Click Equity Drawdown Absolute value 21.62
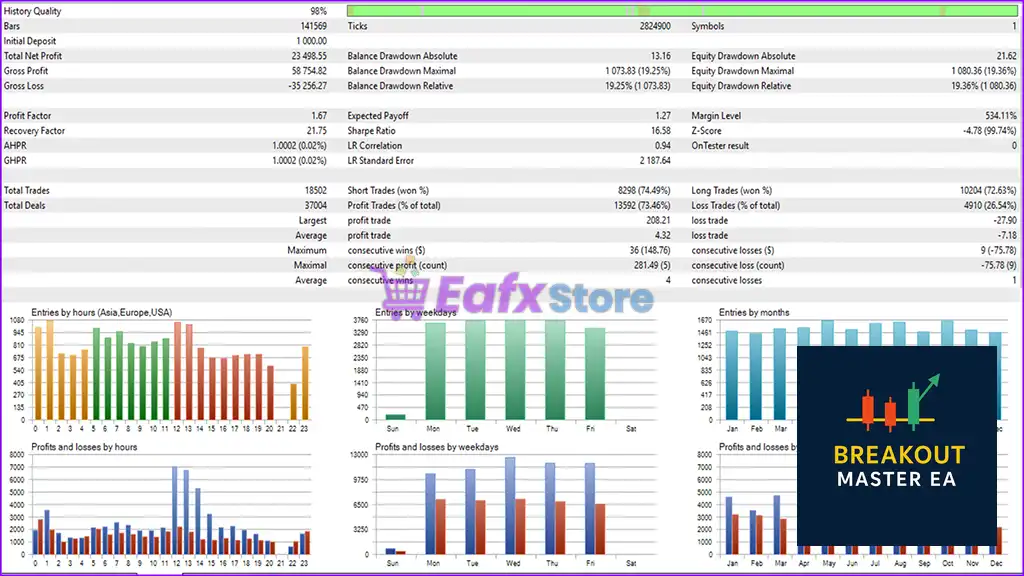This screenshot has width=1024, height=576. point(1006,56)
